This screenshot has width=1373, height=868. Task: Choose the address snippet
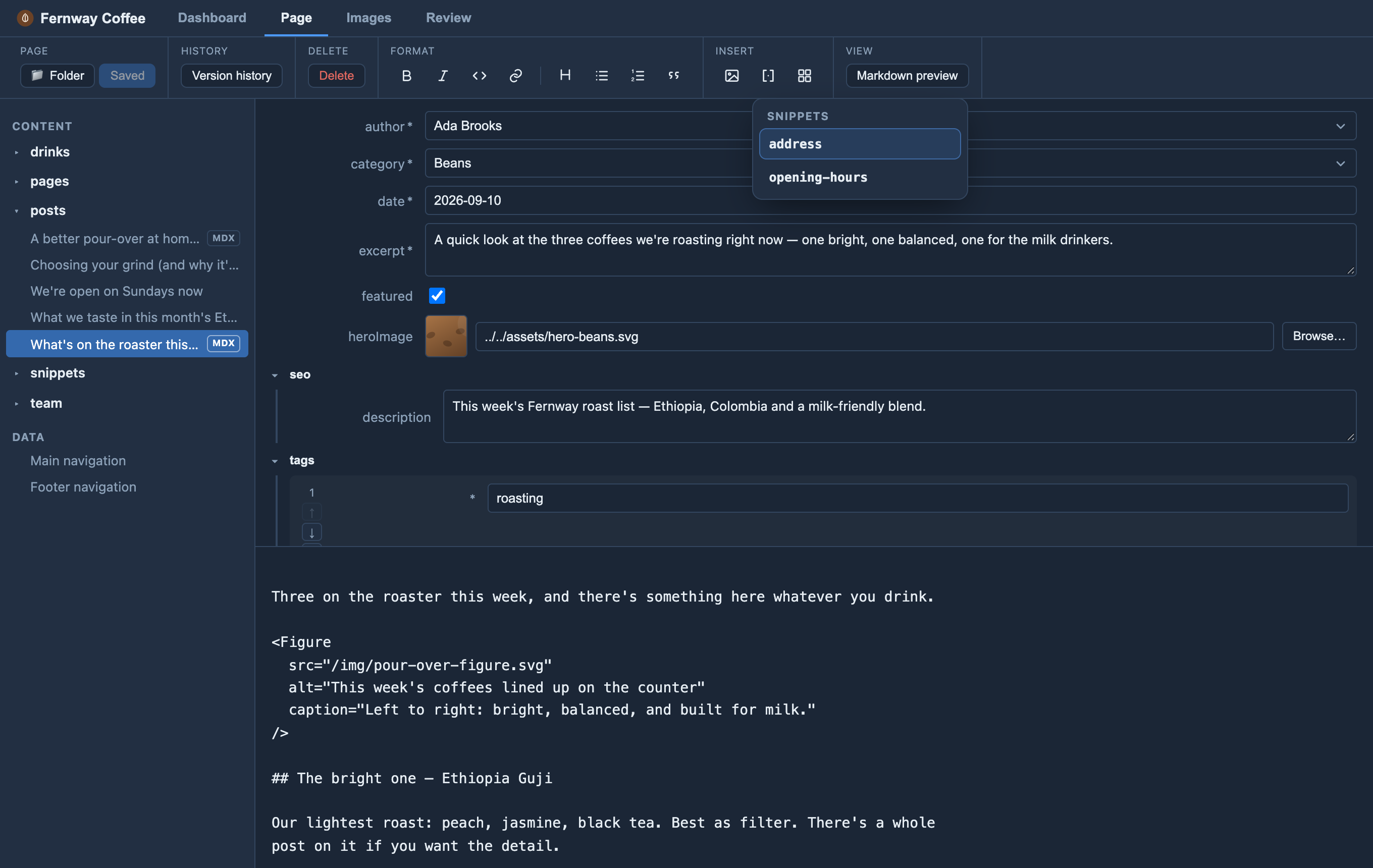click(859, 144)
